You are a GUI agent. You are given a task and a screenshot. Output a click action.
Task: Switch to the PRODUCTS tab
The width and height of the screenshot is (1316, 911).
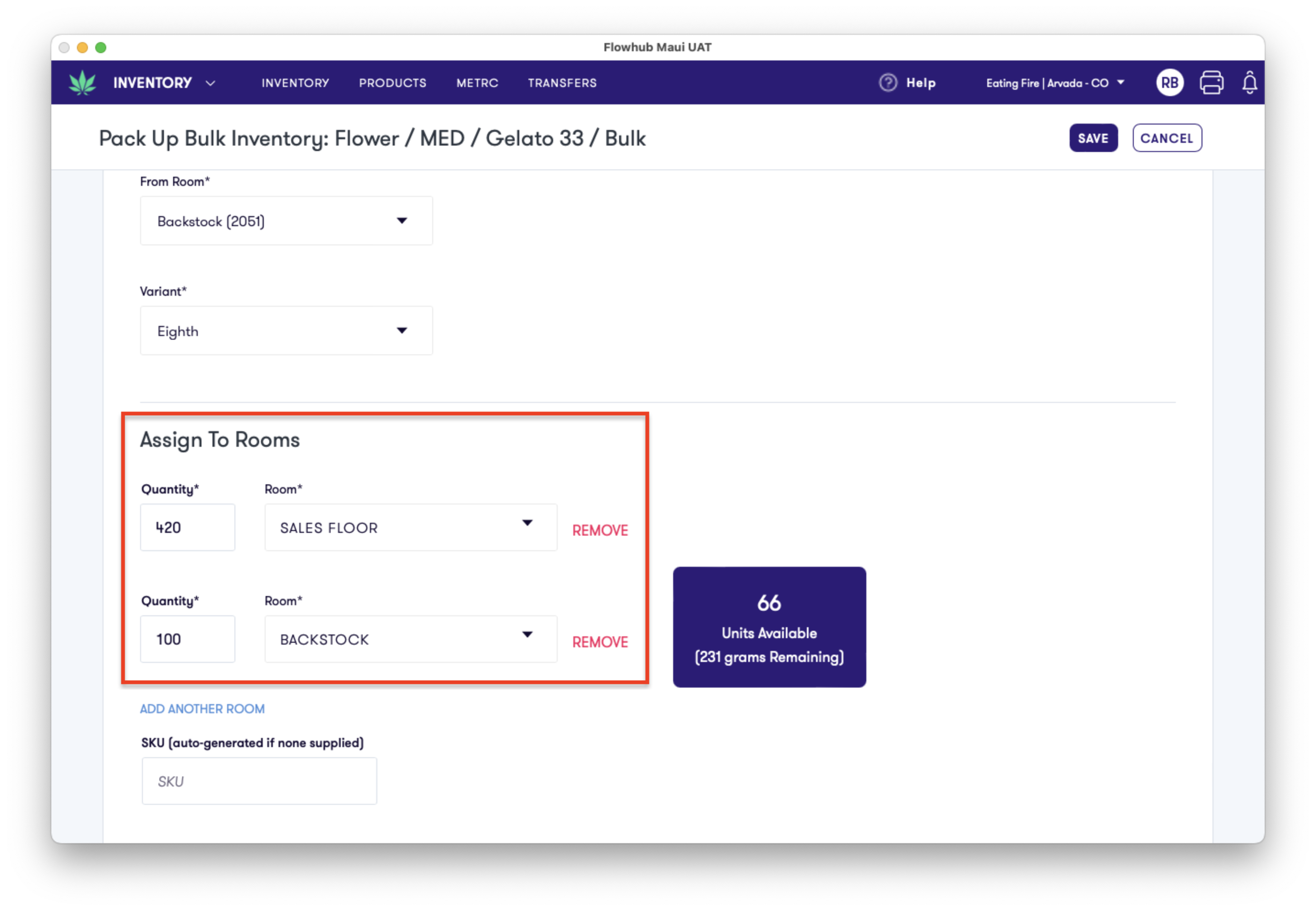pos(392,83)
